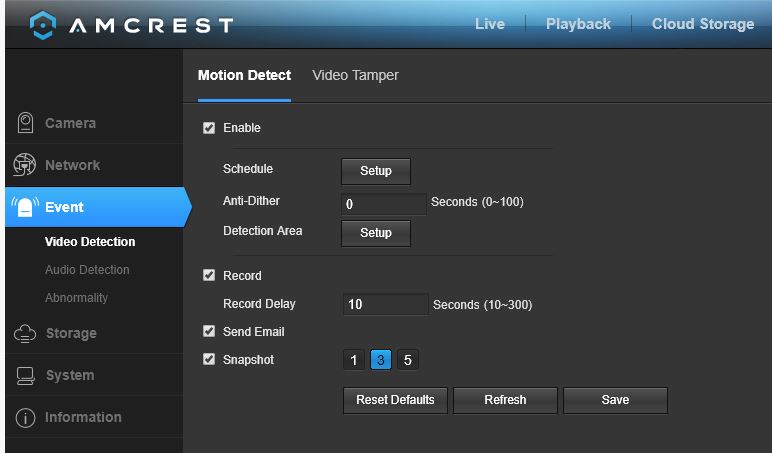Click the System computer icon
This screenshot has height=453, width=772.
pos(25,376)
